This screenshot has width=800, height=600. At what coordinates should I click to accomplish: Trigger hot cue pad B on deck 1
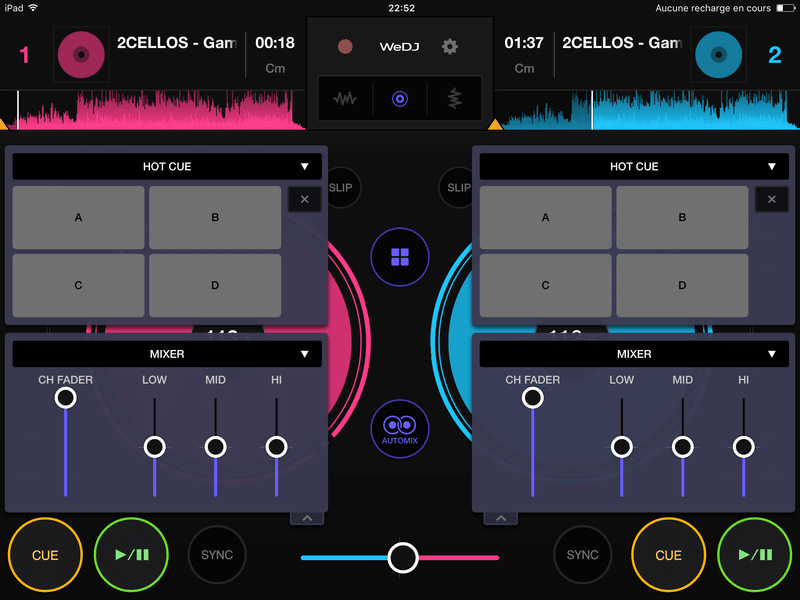(x=215, y=217)
